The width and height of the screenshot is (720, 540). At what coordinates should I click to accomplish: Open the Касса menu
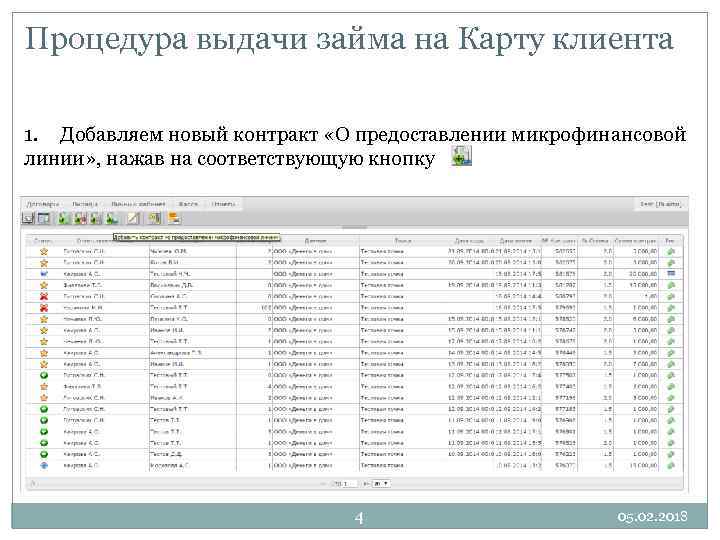tap(188, 204)
